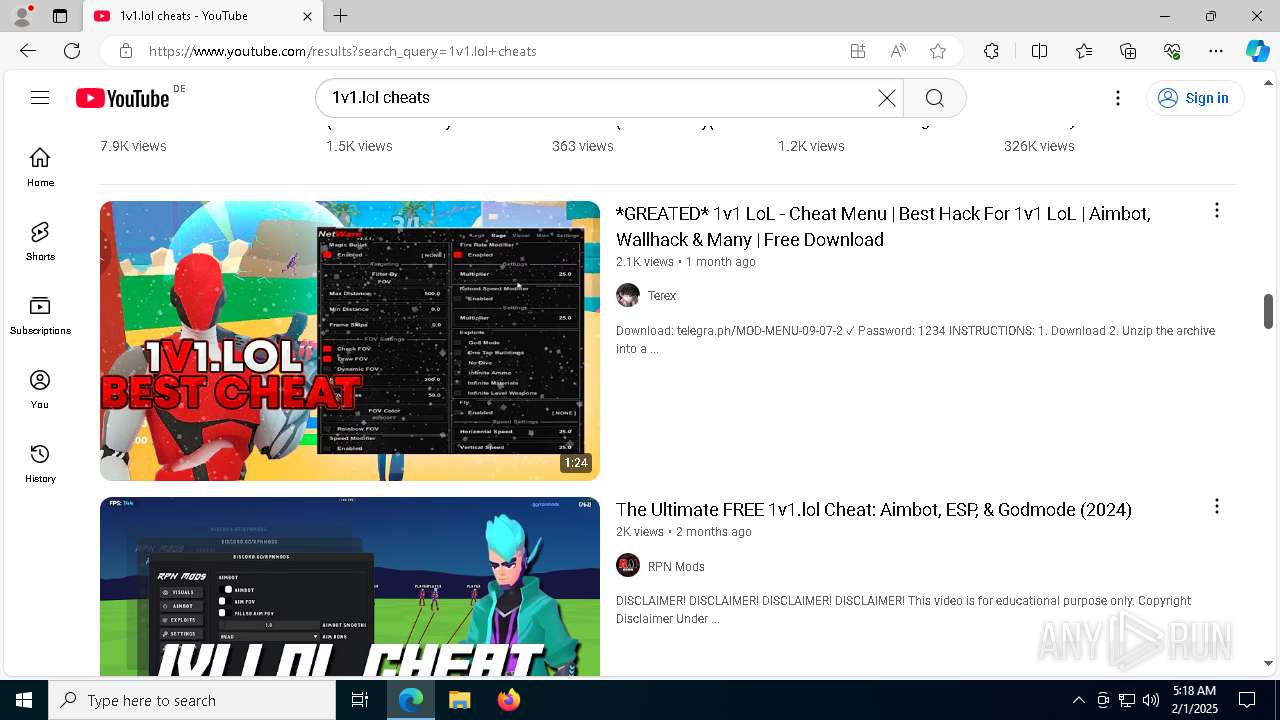Screen dimensions: 1280x720
Task: Click the page vertical scrollbar thumb
Action: click(x=1268, y=311)
